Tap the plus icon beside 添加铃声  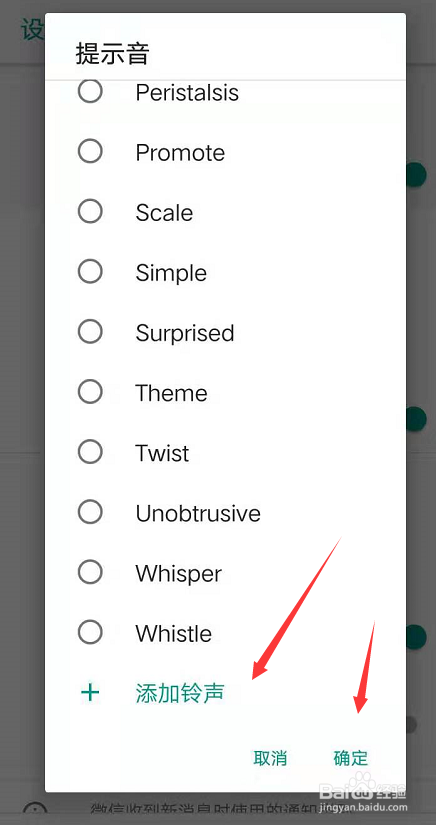[x=90, y=692]
